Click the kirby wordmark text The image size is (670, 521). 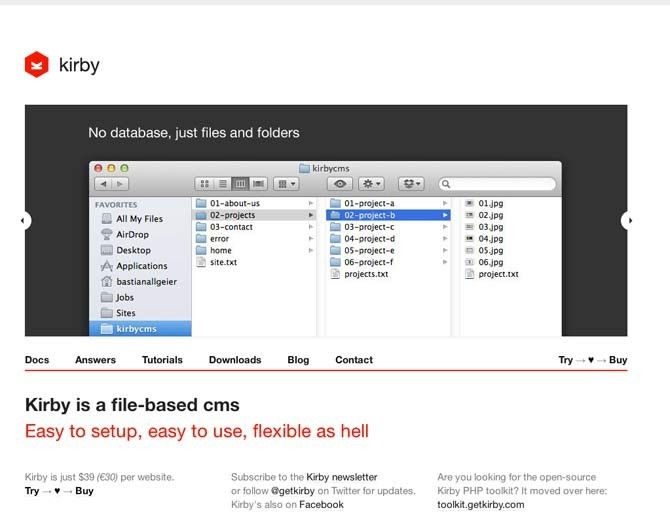click(x=79, y=65)
